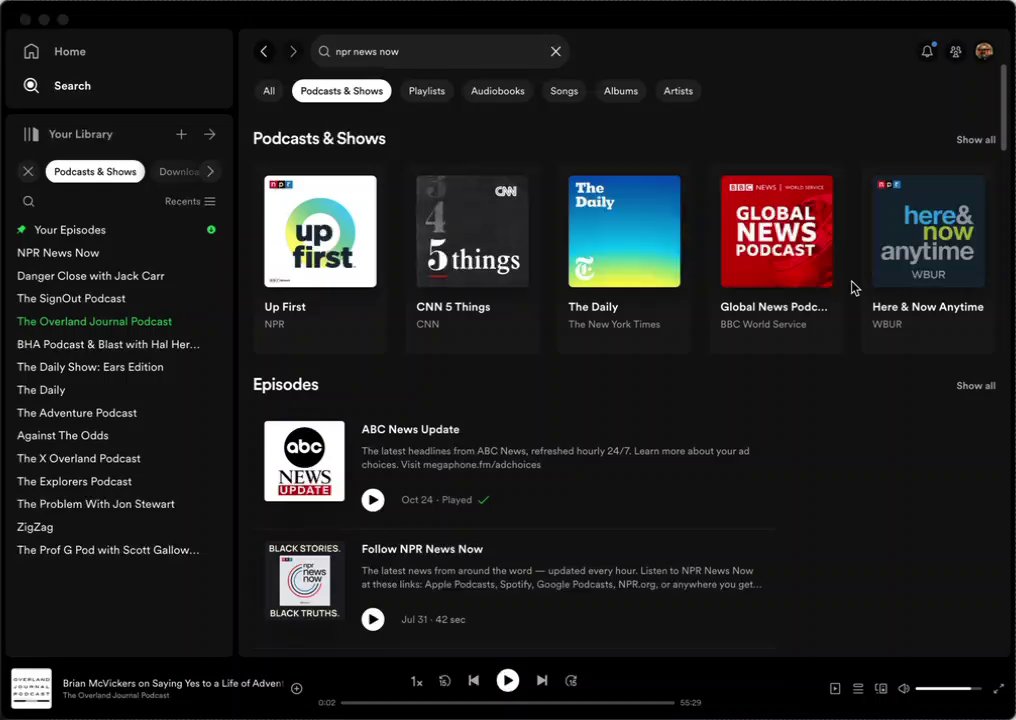Open Friend Activity icon
This screenshot has height=720, width=1016.
(956, 51)
